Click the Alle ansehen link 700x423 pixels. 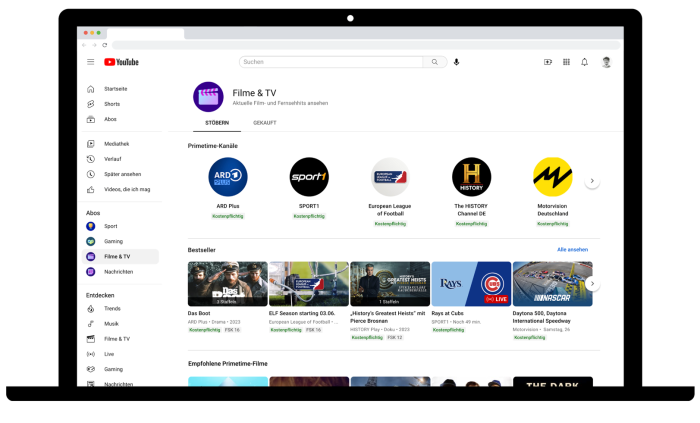coord(572,250)
